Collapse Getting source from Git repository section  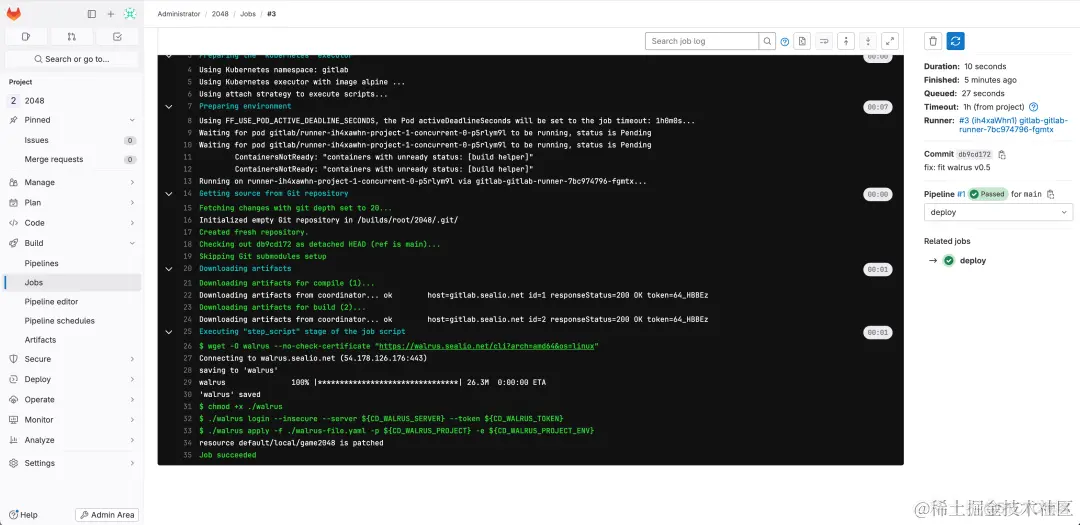coord(169,194)
